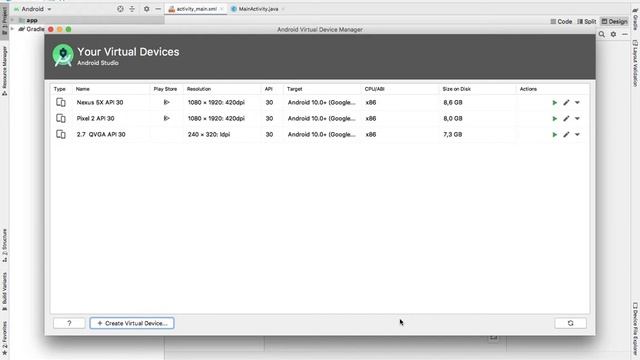Sort by the API column header

268,89
